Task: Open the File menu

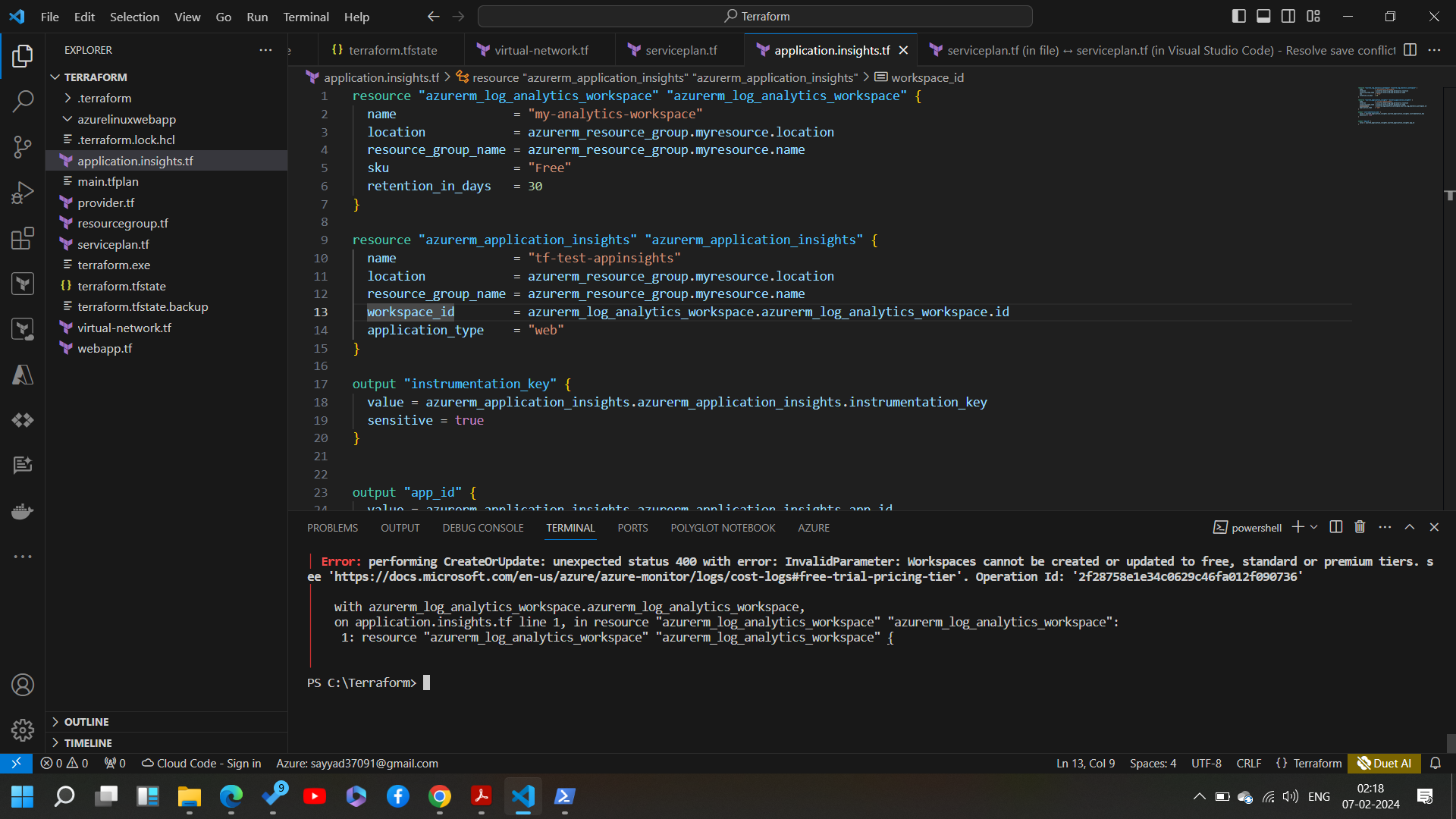Action: [x=49, y=17]
